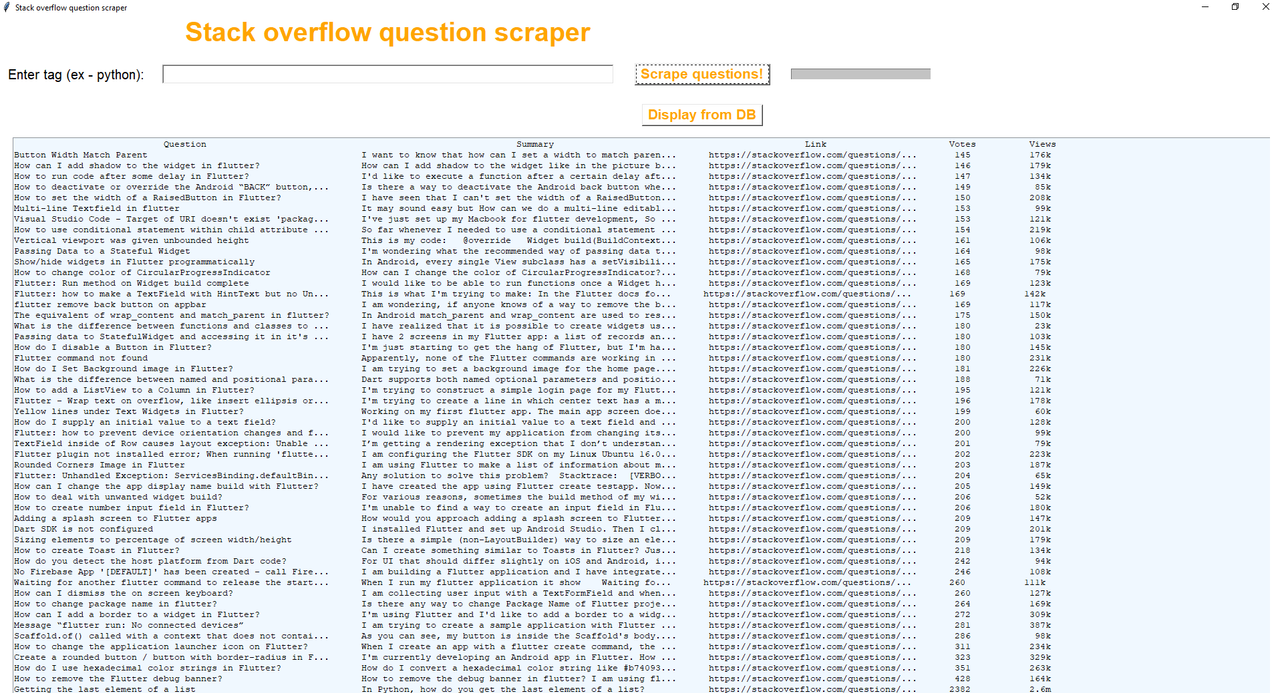The width and height of the screenshot is (1280, 693).
Task: Click the Link column header
Action: [x=815, y=144]
